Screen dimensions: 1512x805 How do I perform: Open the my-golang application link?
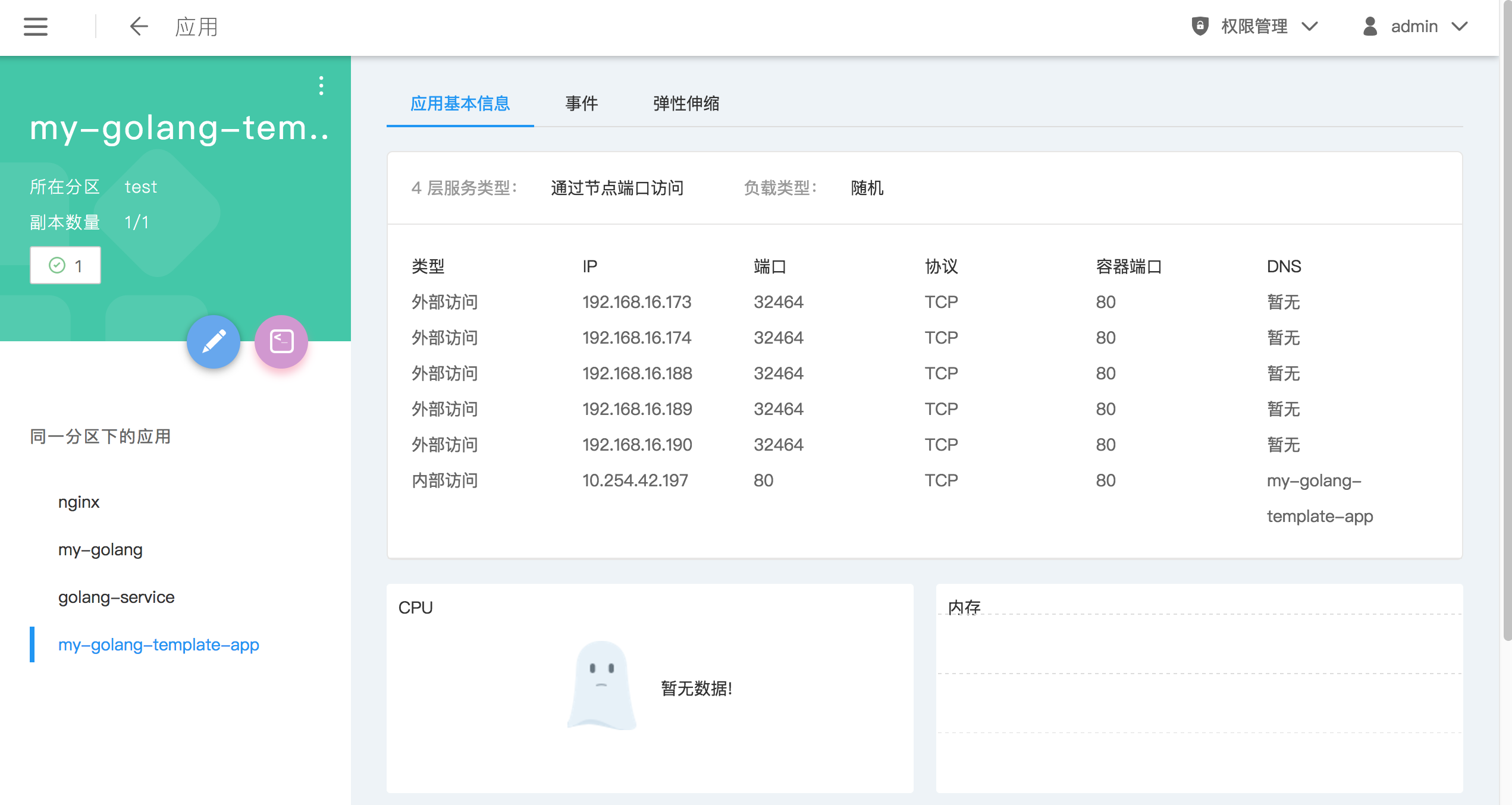pos(101,549)
